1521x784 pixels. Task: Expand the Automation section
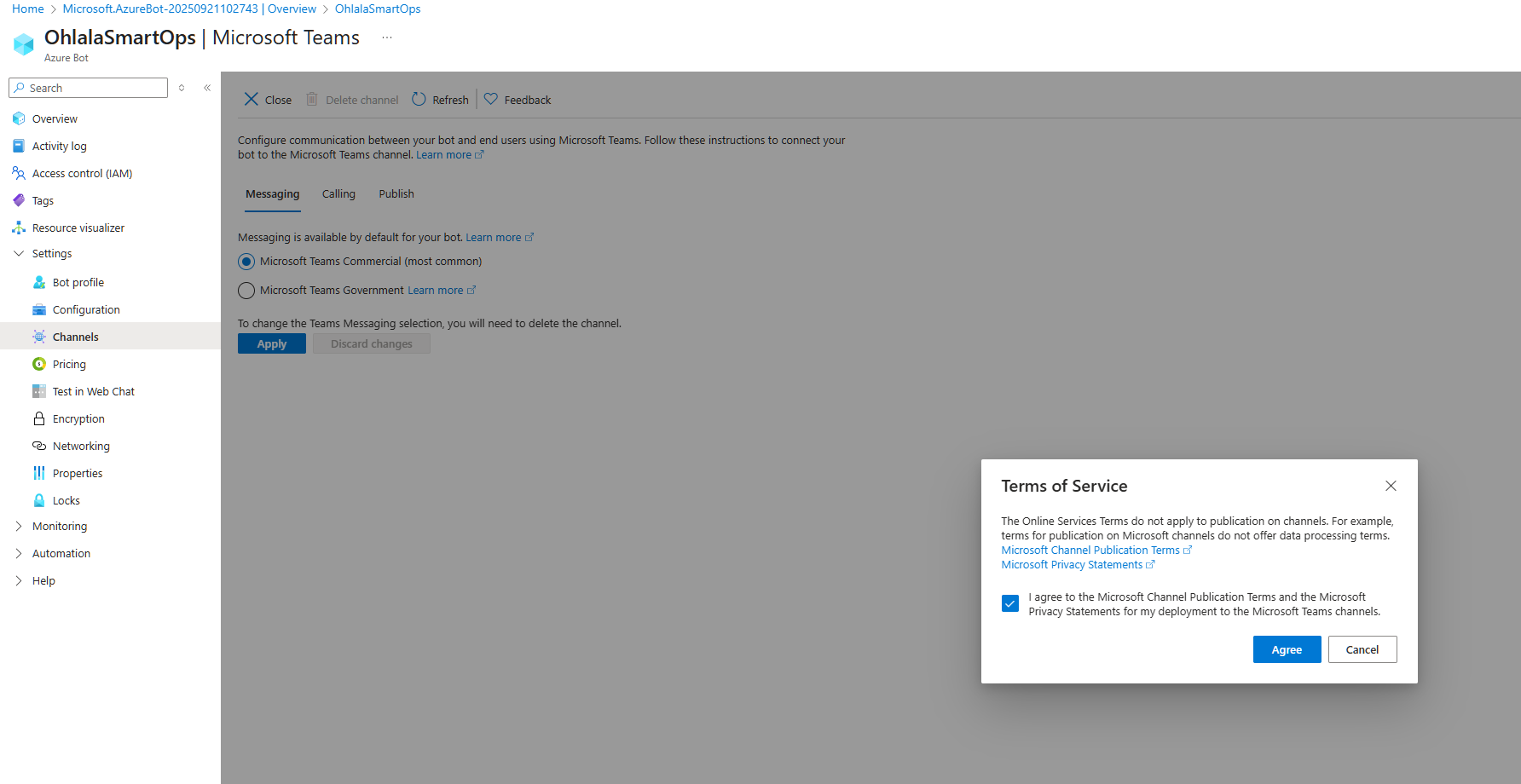(x=19, y=554)
